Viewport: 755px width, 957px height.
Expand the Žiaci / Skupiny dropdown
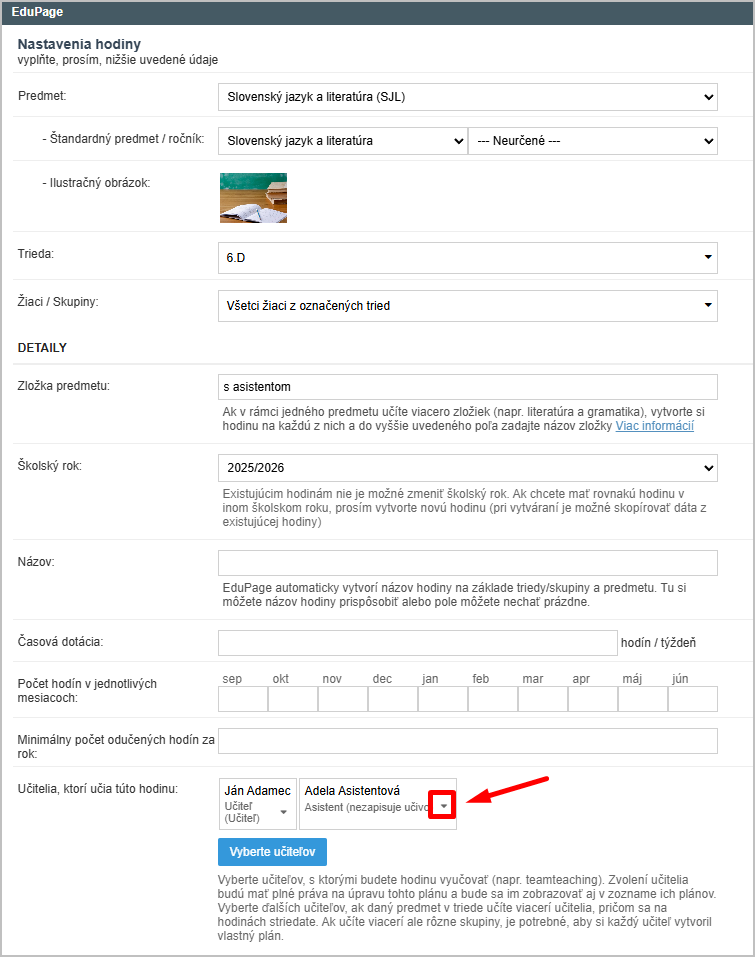tap(467, 305)
